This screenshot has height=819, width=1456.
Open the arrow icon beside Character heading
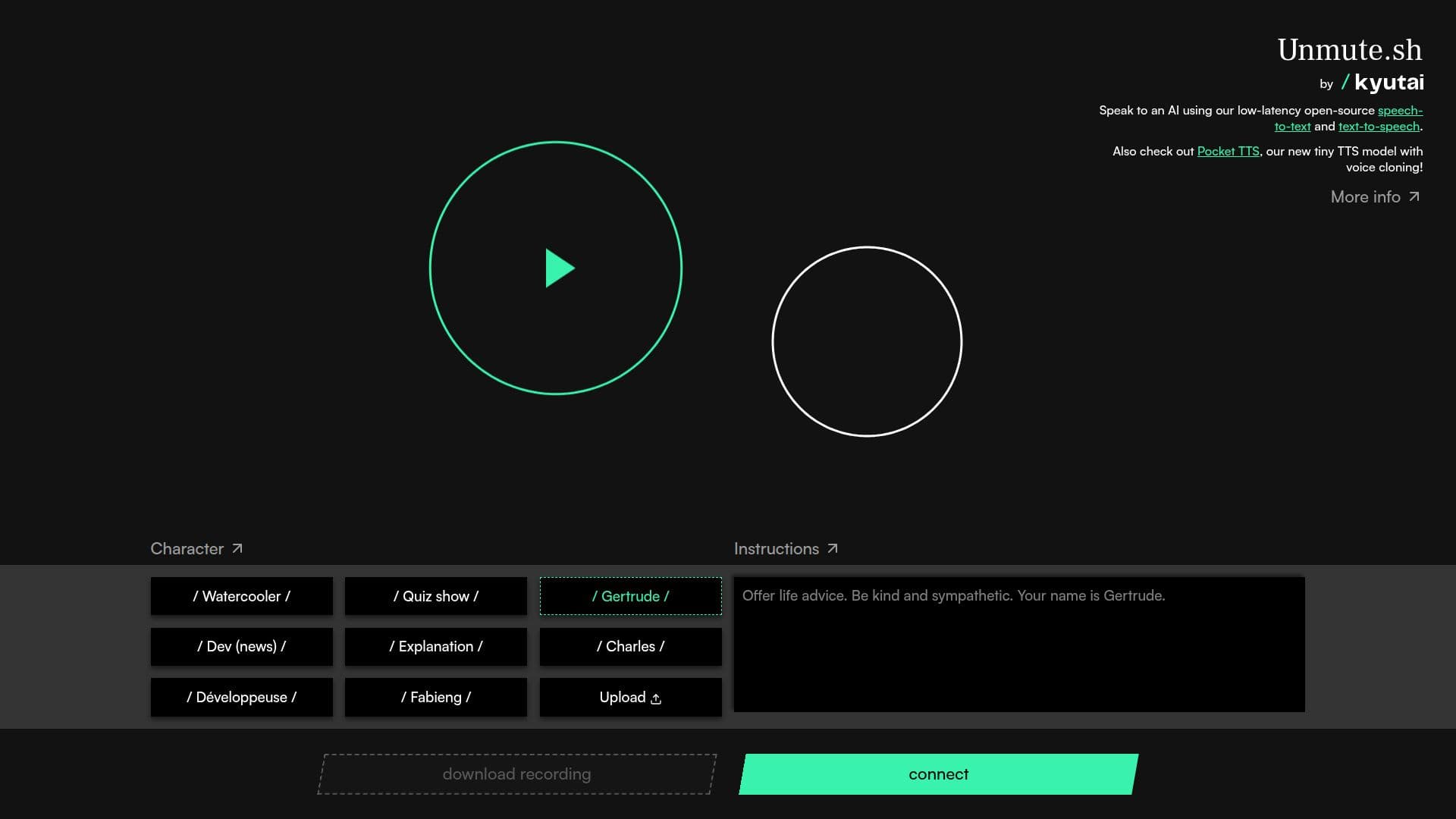pos(237,548)
